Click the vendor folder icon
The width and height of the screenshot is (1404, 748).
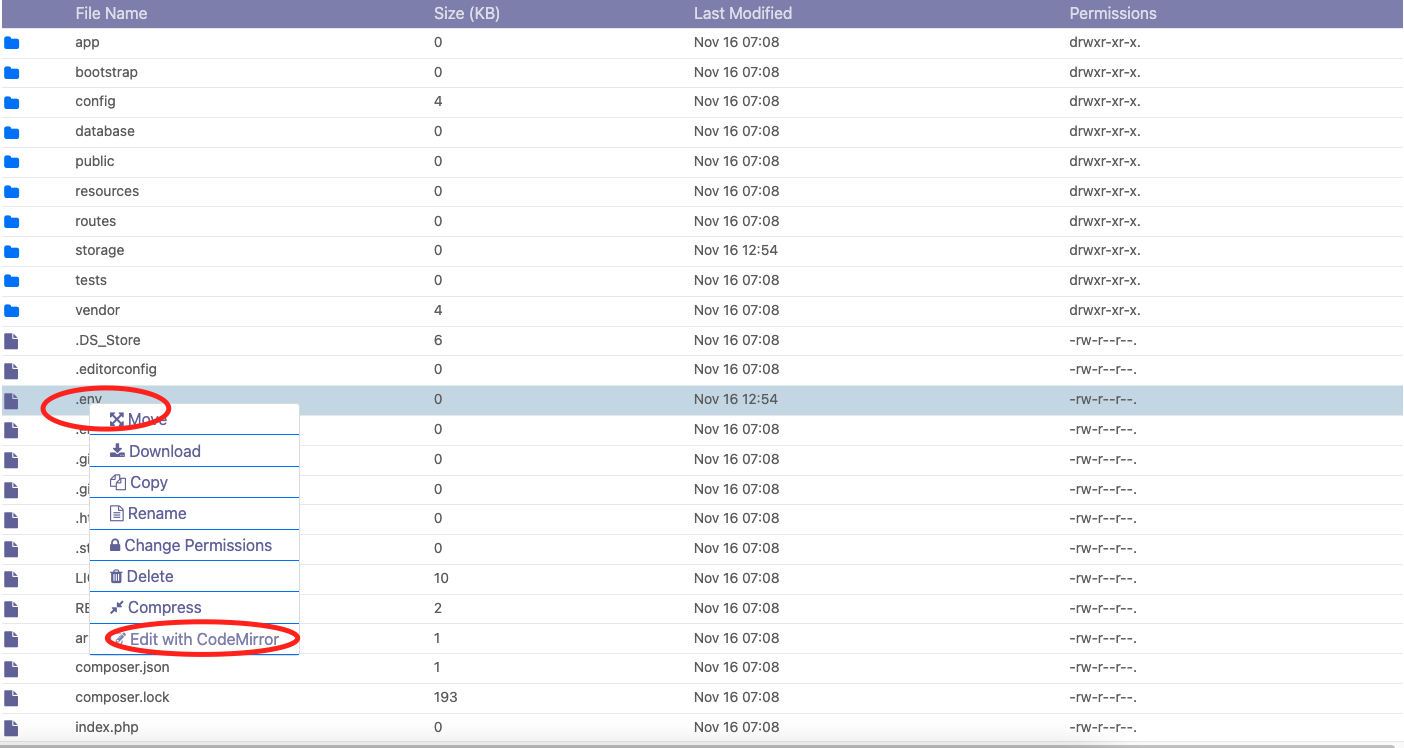[12, 310]
